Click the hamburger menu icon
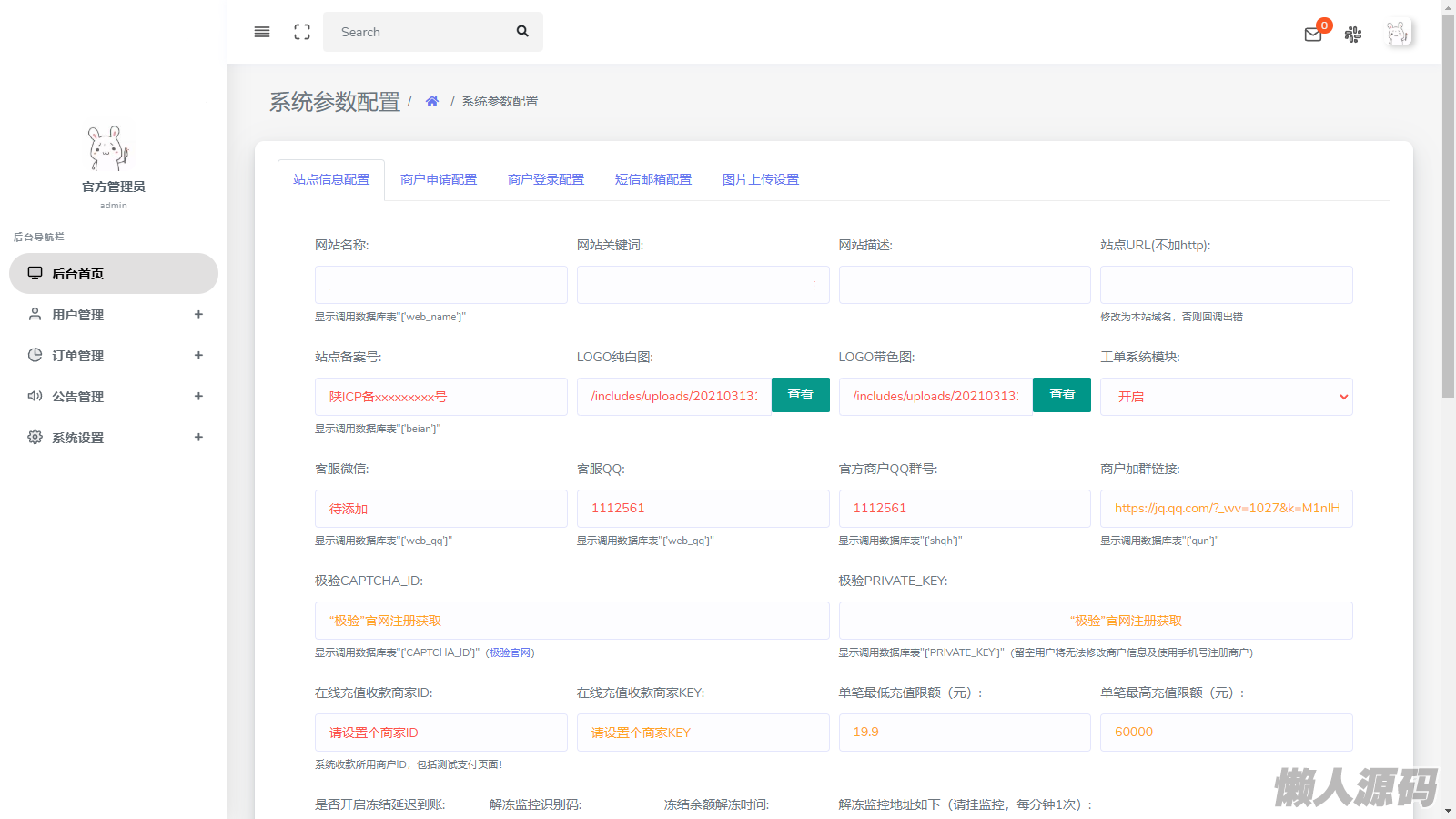Screen dimensions: 1456x819 (262, 32)
